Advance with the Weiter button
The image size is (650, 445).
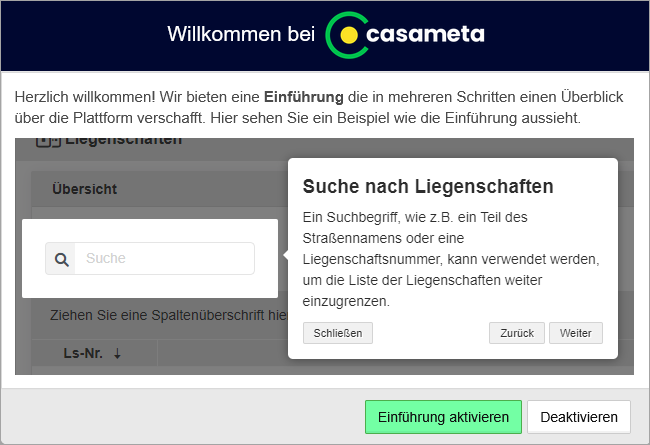pos(576,333)
